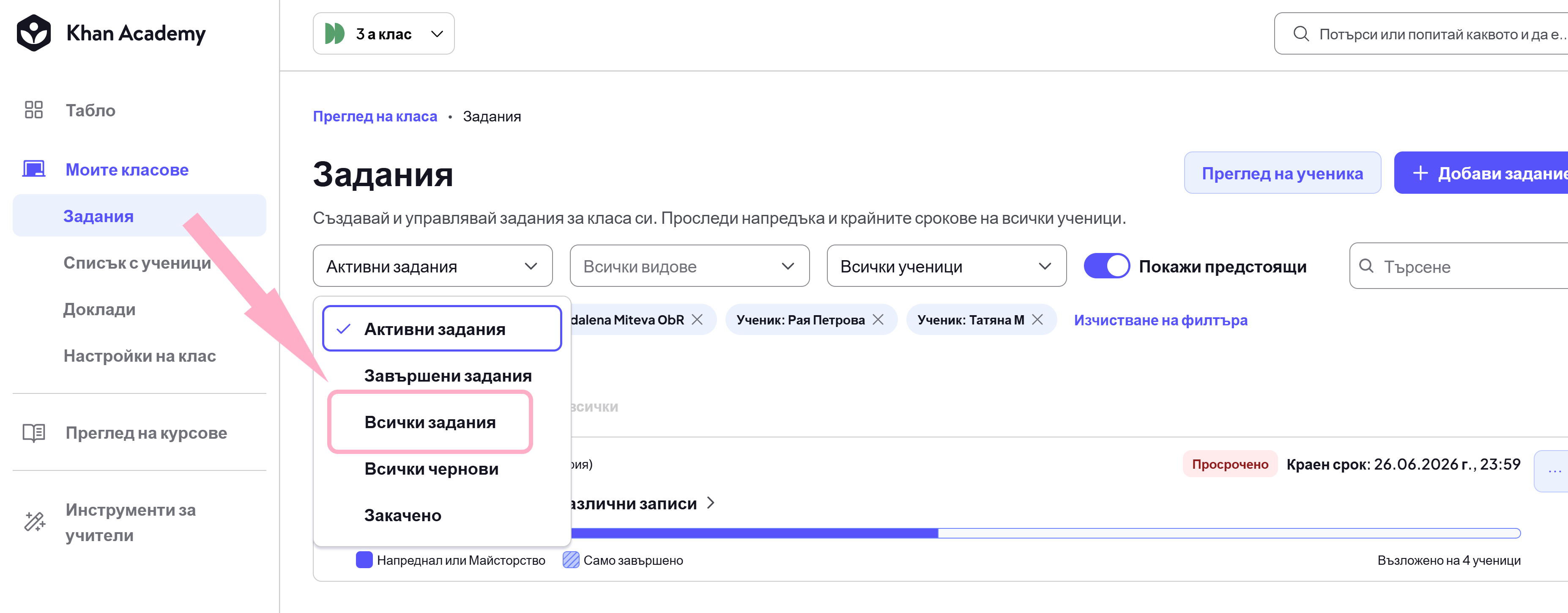This screenshot has width=1568, height=613.
Task: Expand the 3 а клас class selector
Action: (x=383, y=33)
